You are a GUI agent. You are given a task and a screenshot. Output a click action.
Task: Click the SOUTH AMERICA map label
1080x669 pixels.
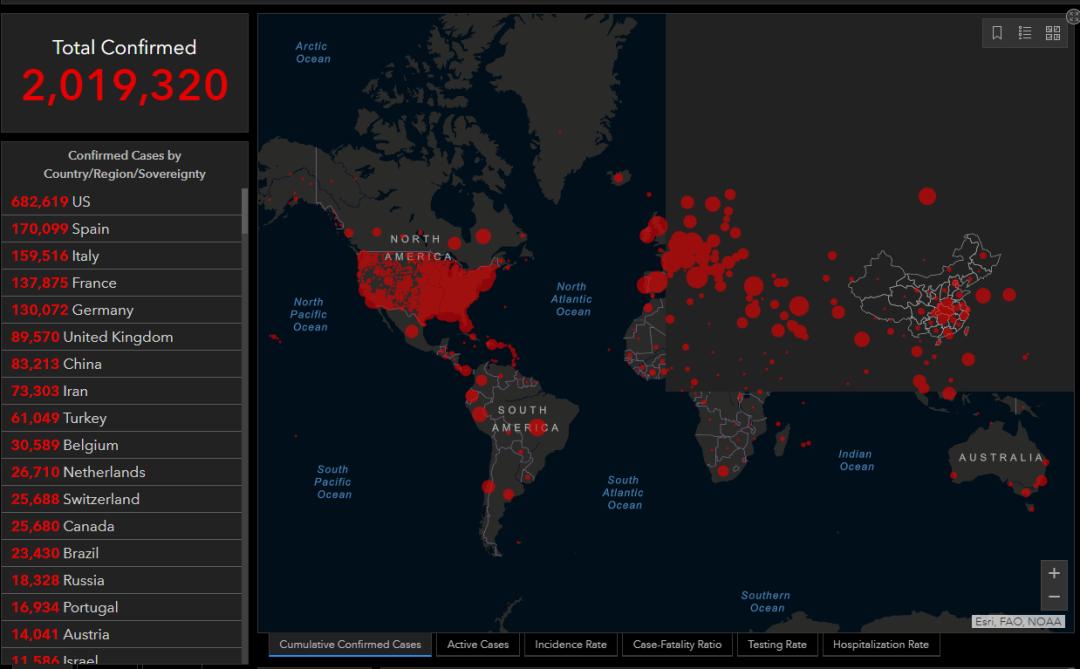click(525, 418)
